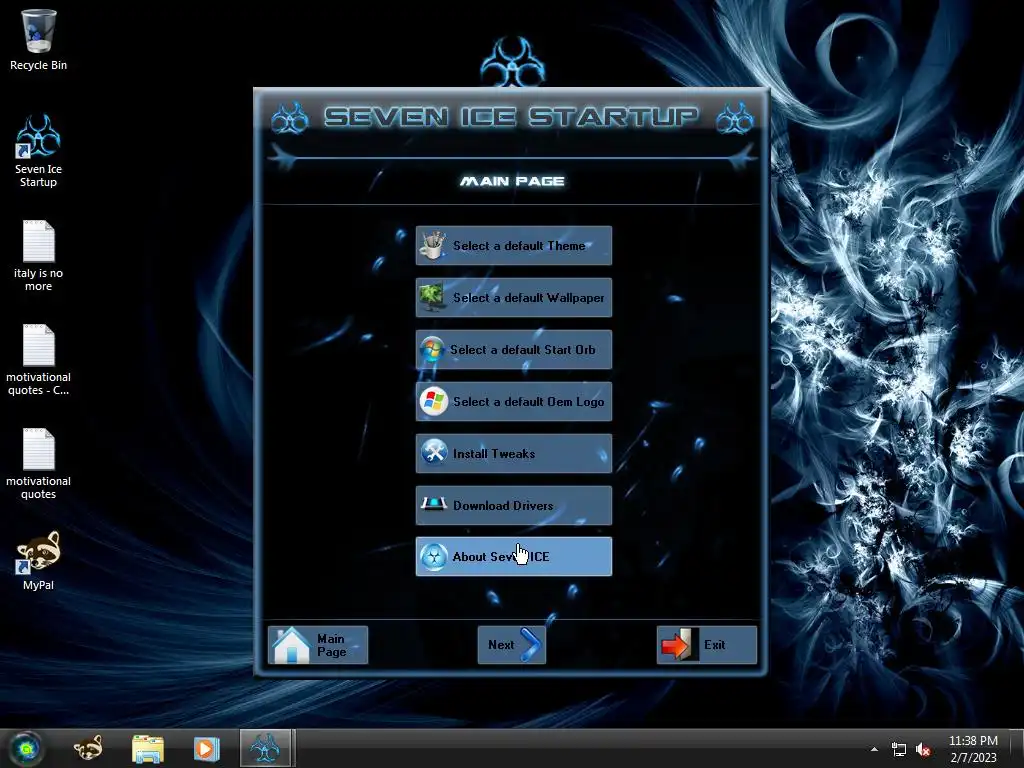1024x768 pixels.
Task: Click the laptop Download Drivers icon
Action: click(433, 504)
